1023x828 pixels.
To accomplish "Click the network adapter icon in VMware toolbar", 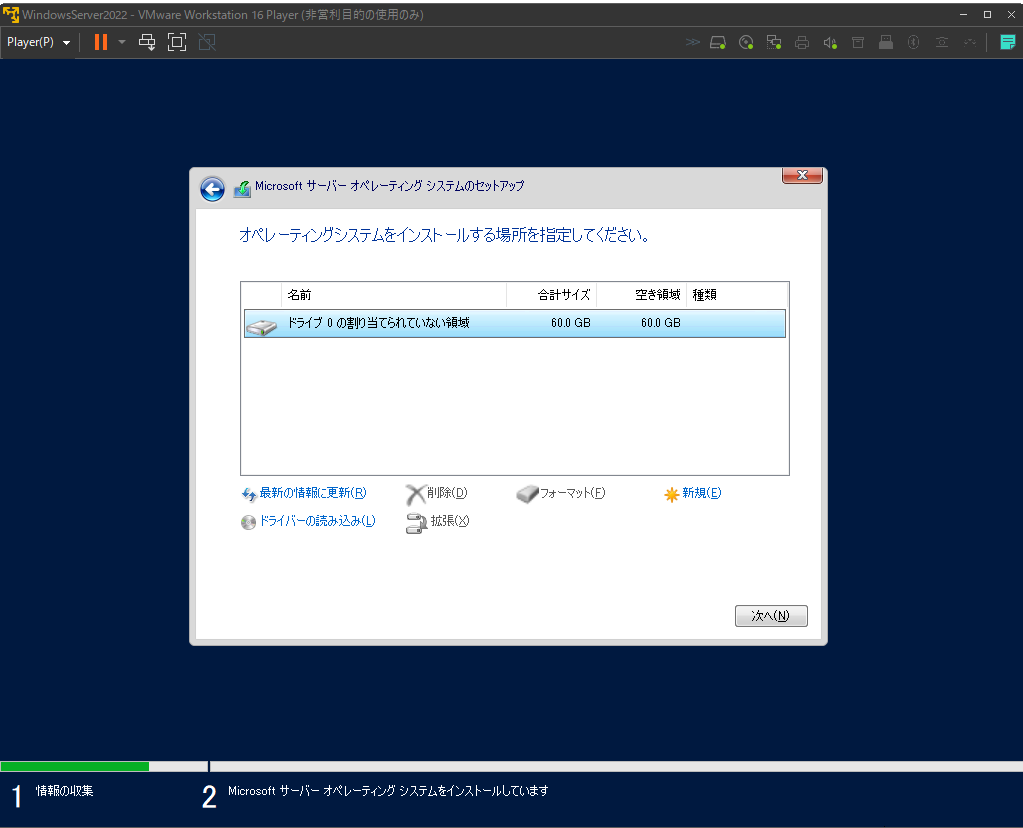I will (773, 42).
